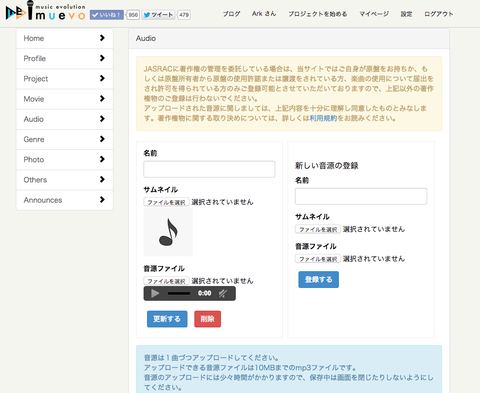Play the audio in the player
480x393 pixels.
pyautogui.click(x=155, y=293)
